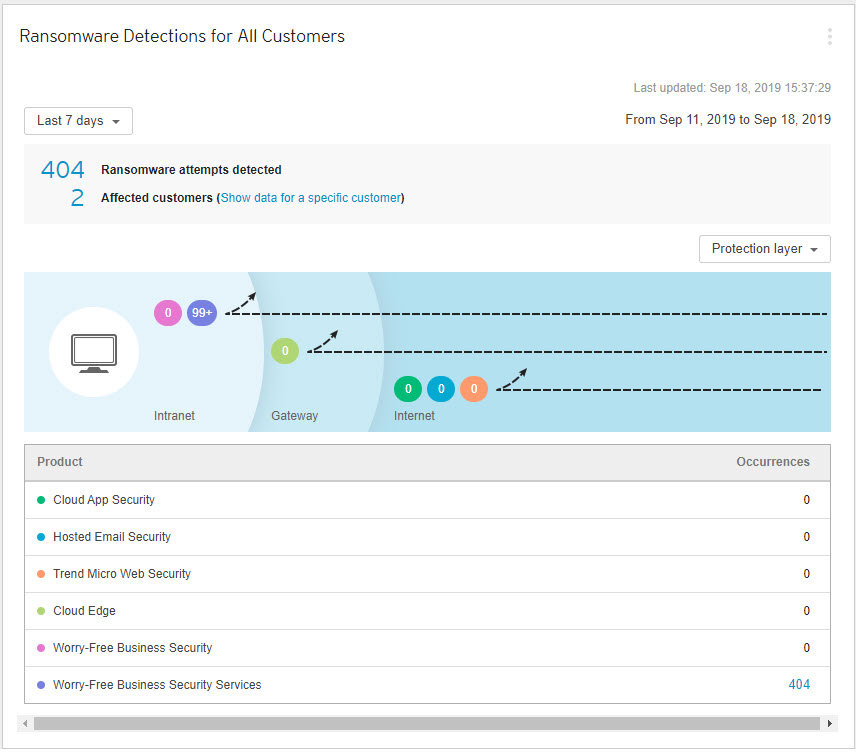Click the Product column header
The width and height of the screenshot is (856, 754).
pos(60,462)
